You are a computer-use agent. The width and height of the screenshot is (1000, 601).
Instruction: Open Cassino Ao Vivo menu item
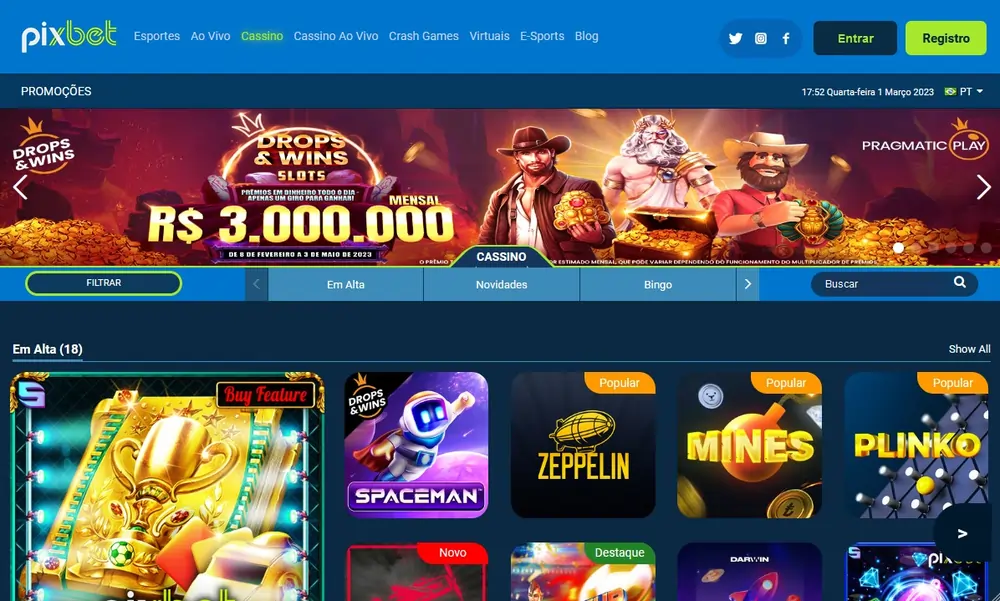click(x=336, y=36)
